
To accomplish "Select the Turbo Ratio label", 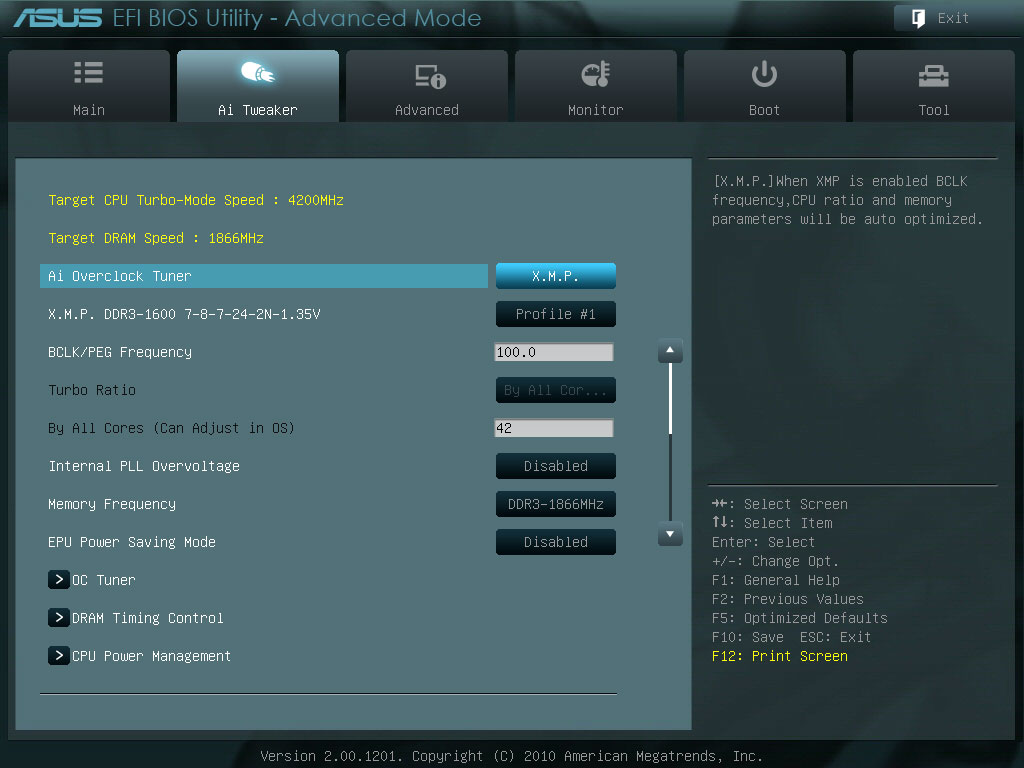I will pos(92,390).
